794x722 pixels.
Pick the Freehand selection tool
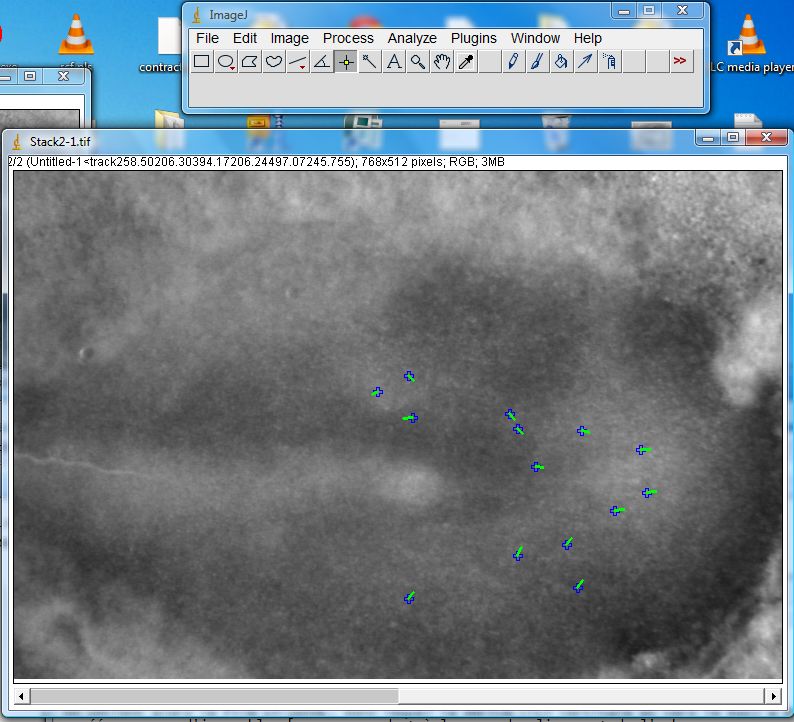(x=274, y=62)
